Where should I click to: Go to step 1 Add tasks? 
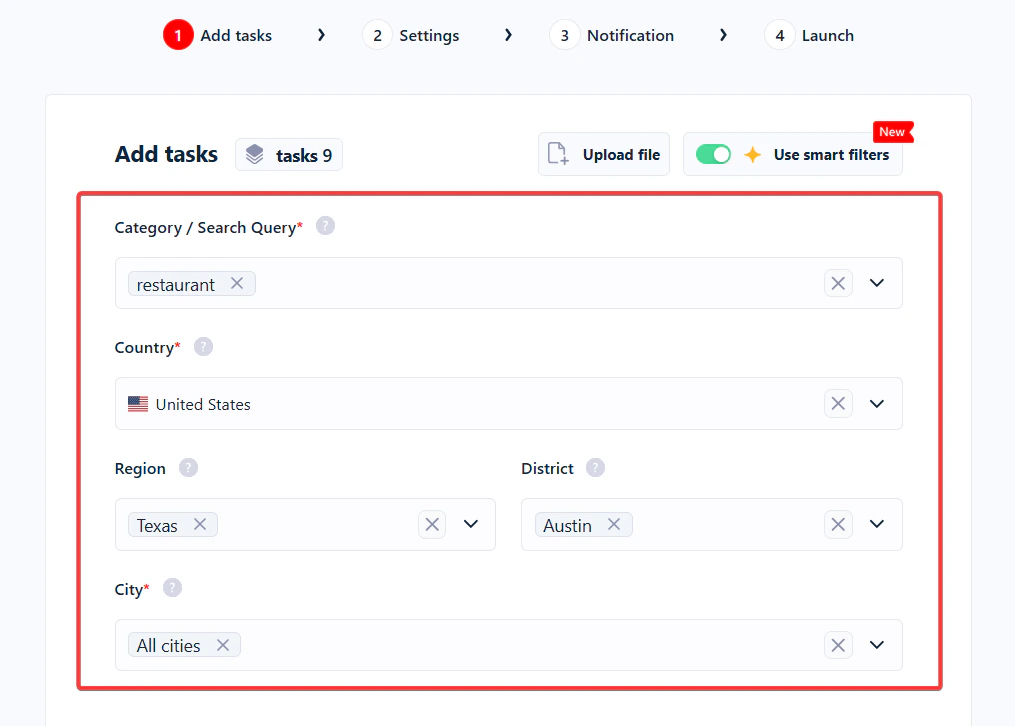coord(218,35)
